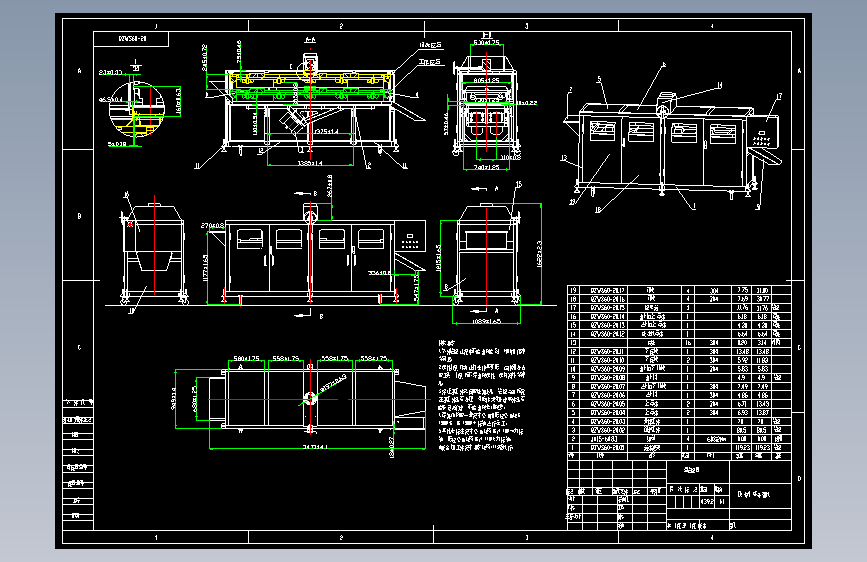The width and height of the screenshot is (867, 562).
Task: Click weight 5.92 in parts list row 11
Action: (743, 360)
